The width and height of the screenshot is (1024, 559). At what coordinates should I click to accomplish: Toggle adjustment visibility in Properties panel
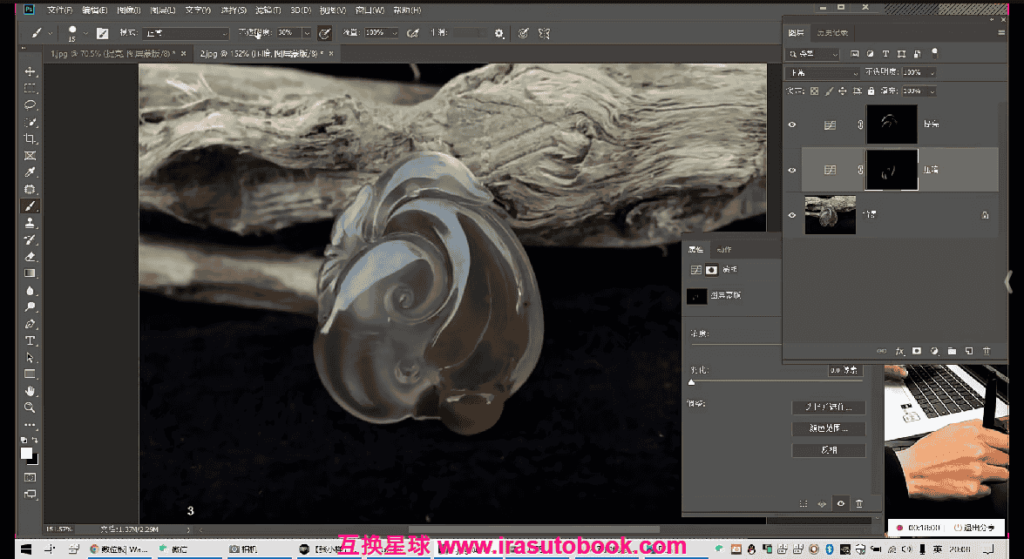(840, 503)
